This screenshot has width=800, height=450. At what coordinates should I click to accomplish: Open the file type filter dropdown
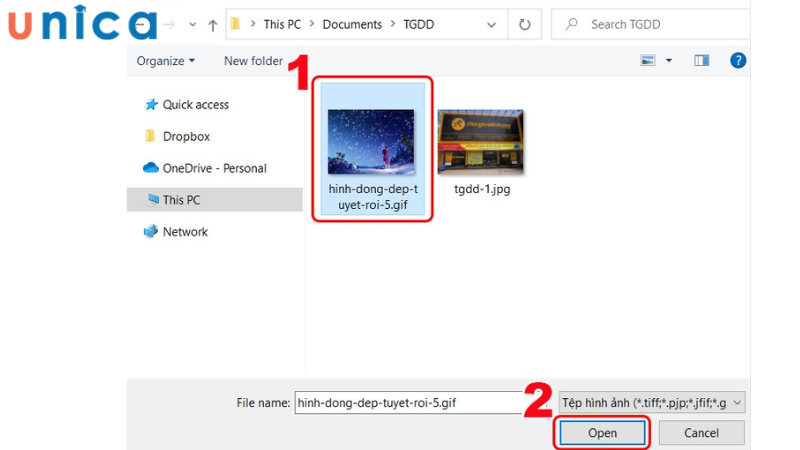pyautogui.click(x=652, y=402)
